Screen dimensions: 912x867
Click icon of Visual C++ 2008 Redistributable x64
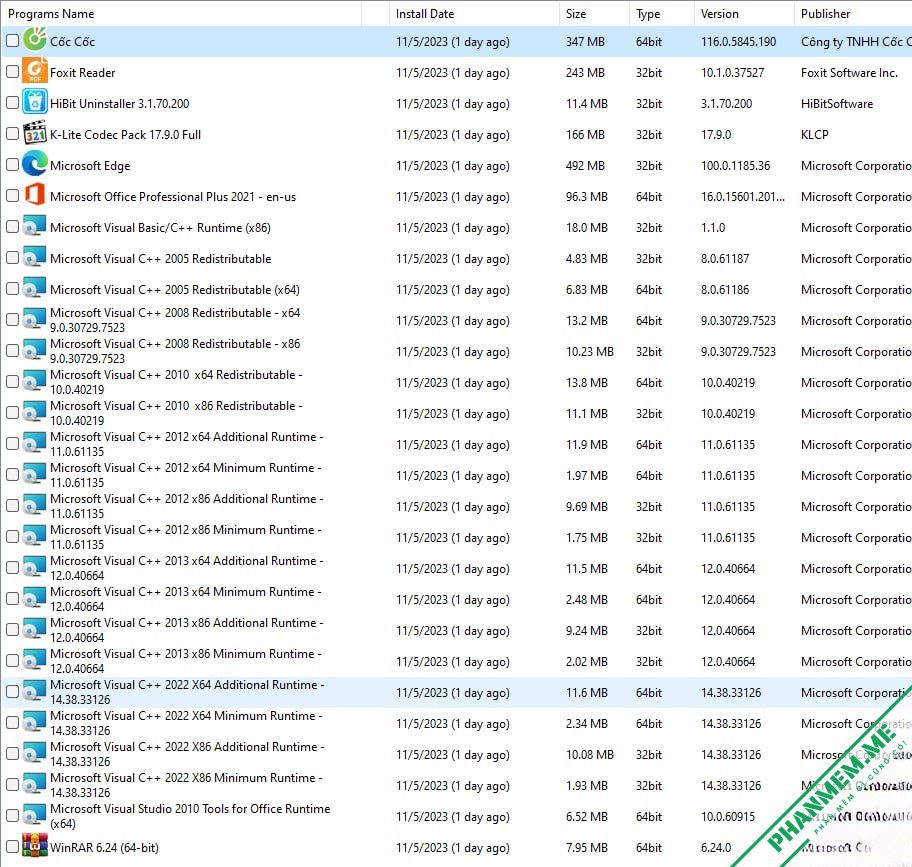click(35, 319)
